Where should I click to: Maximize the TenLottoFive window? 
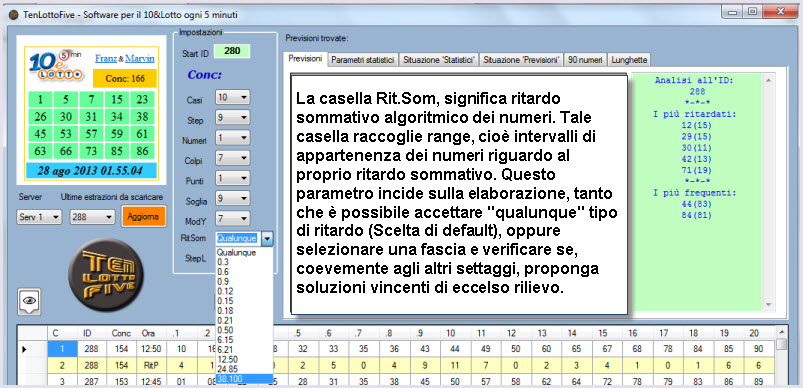(752, 11)
